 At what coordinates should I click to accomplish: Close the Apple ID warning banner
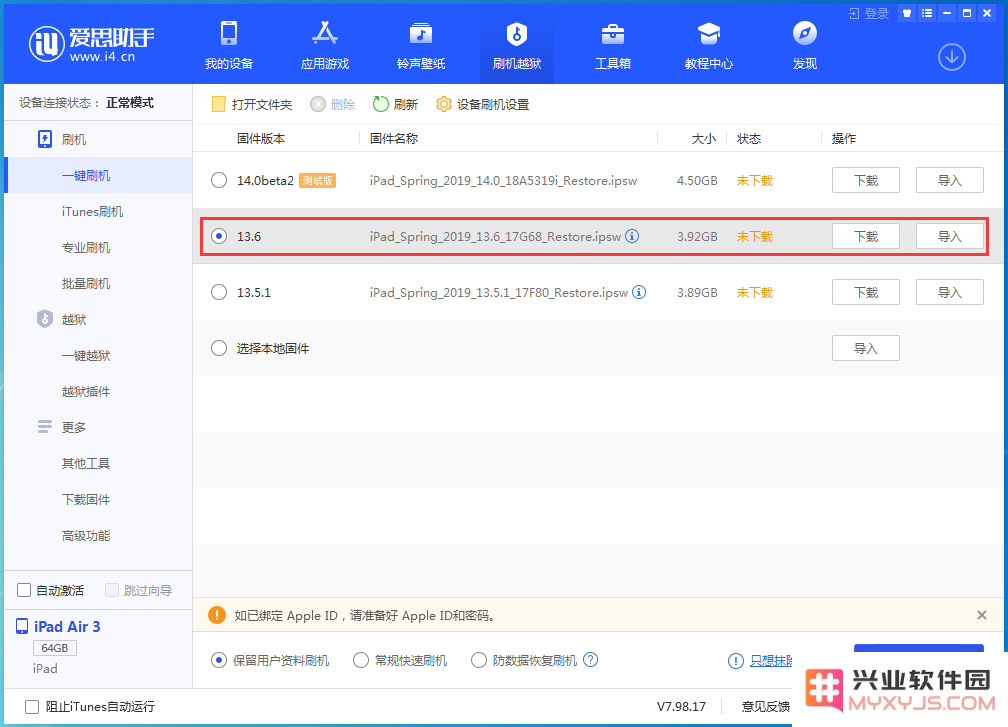pos(982,615)
